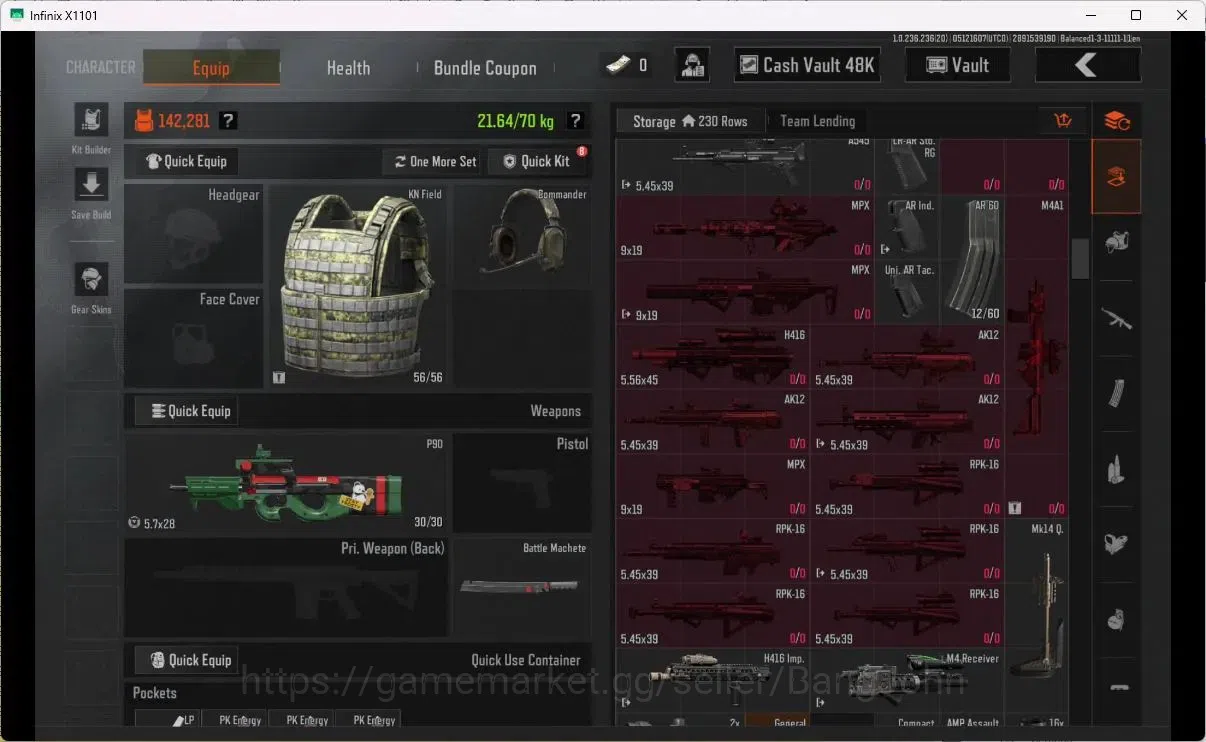Click Quick Equip above the gear slots
Viewport: 1206px width, 742px height.
(186, 161)
